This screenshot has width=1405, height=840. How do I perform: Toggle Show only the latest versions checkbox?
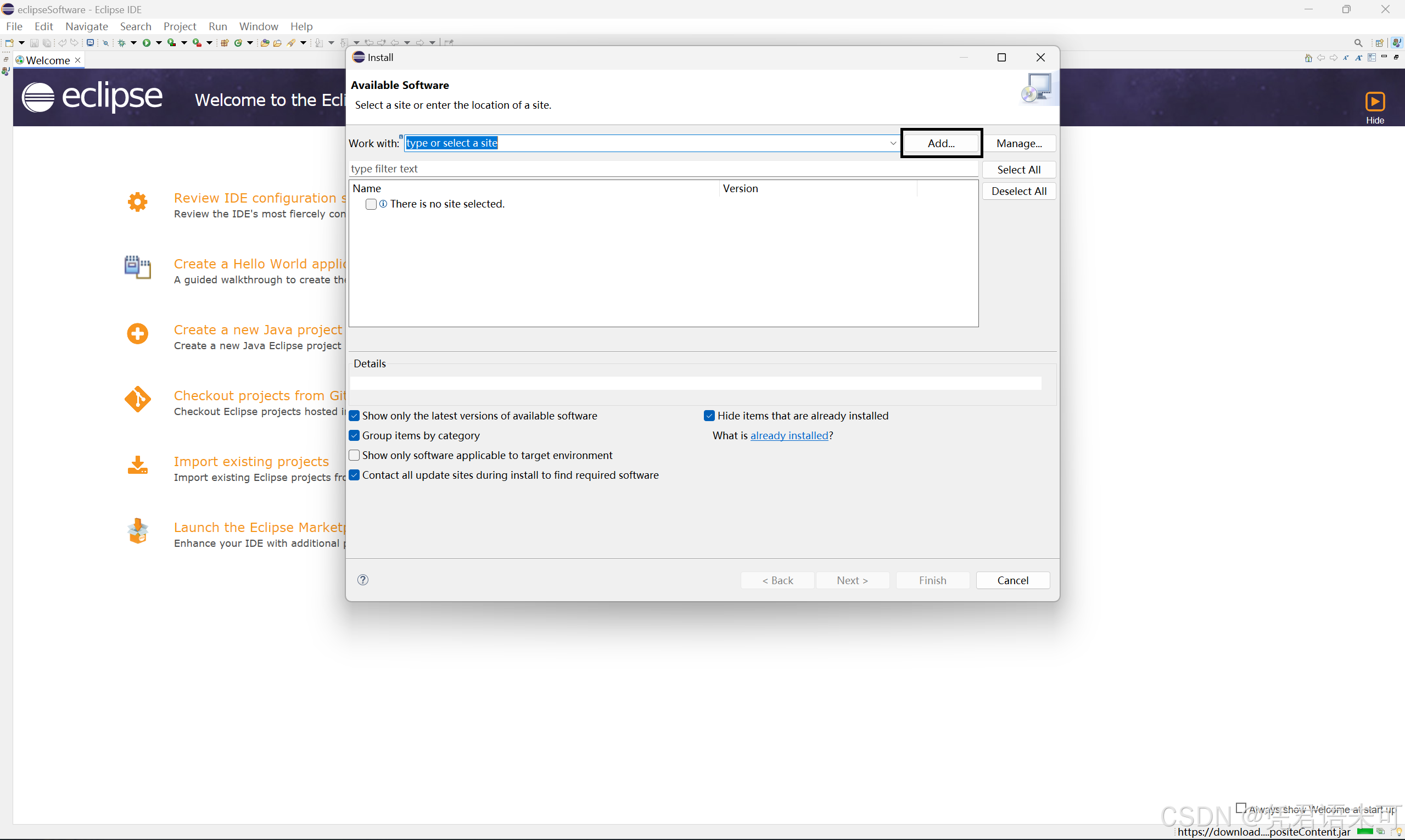pos(354,416)
